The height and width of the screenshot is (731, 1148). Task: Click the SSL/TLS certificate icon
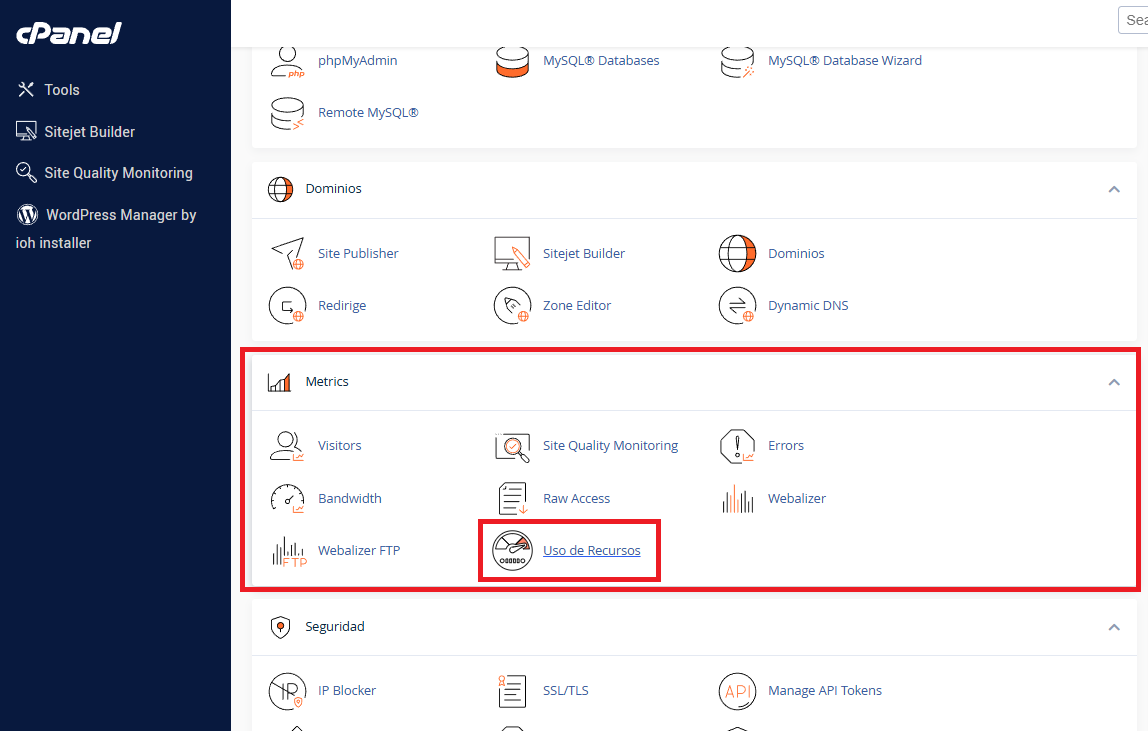(x=512, y=691)
